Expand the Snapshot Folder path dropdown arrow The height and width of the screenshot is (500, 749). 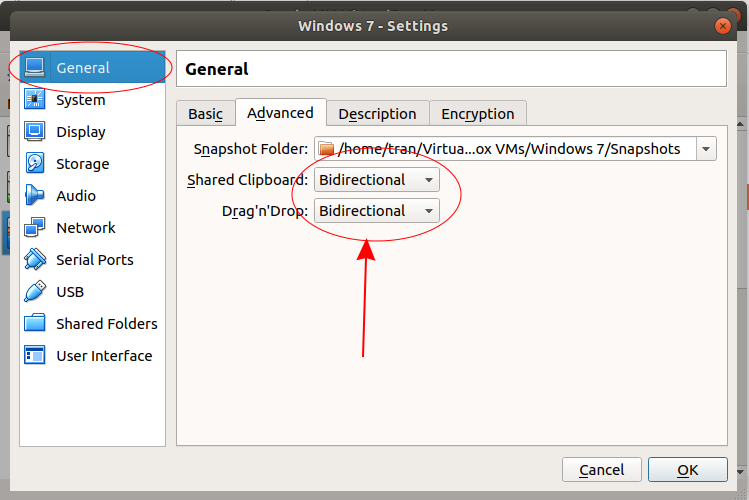tap(706, 149)
